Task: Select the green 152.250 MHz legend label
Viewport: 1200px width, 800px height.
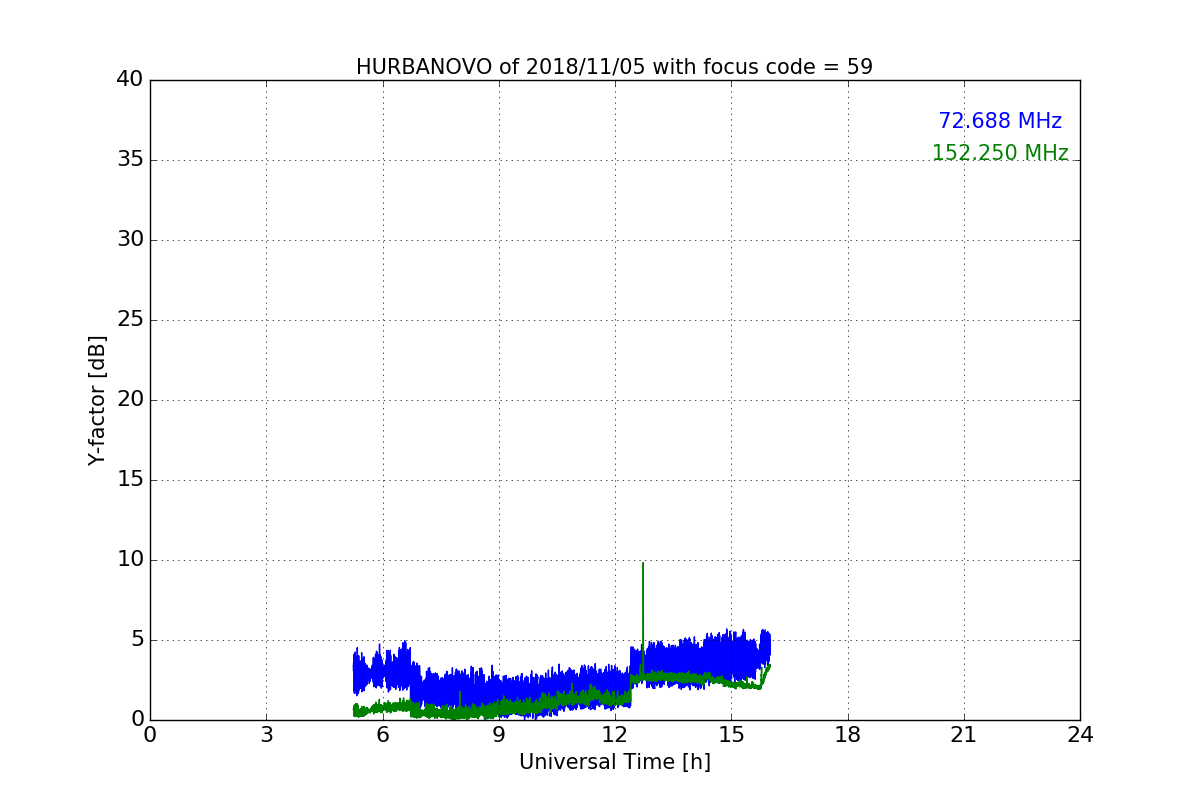Action: [x=1000, y=153]
